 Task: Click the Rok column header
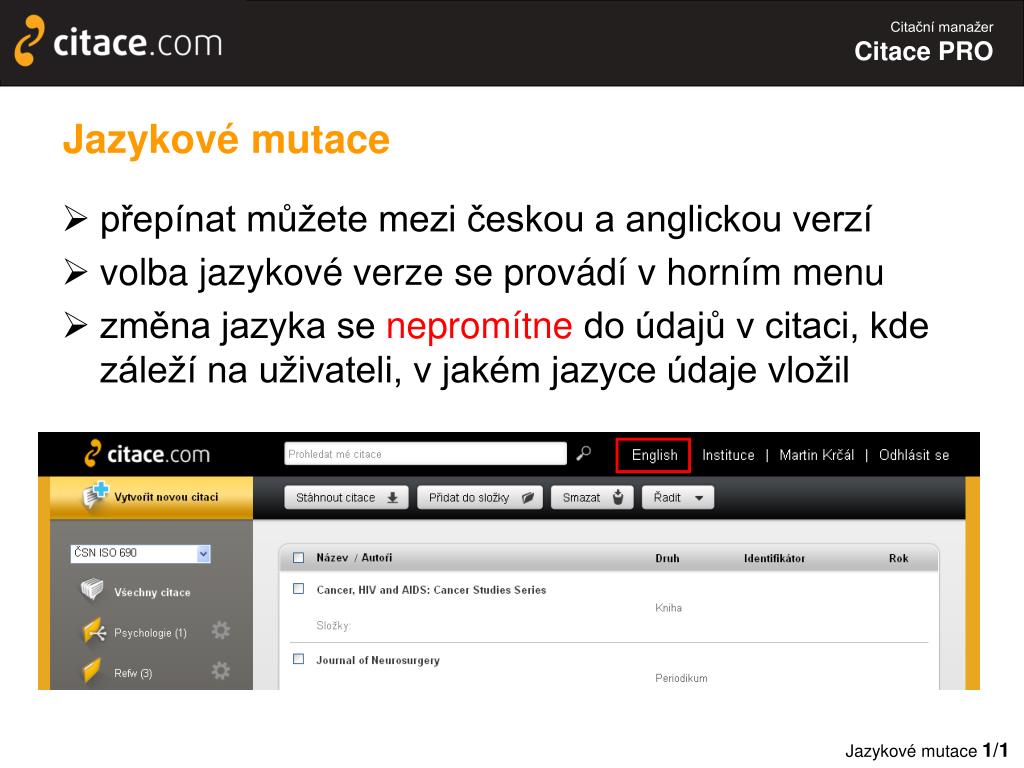(x=898, y=558)
